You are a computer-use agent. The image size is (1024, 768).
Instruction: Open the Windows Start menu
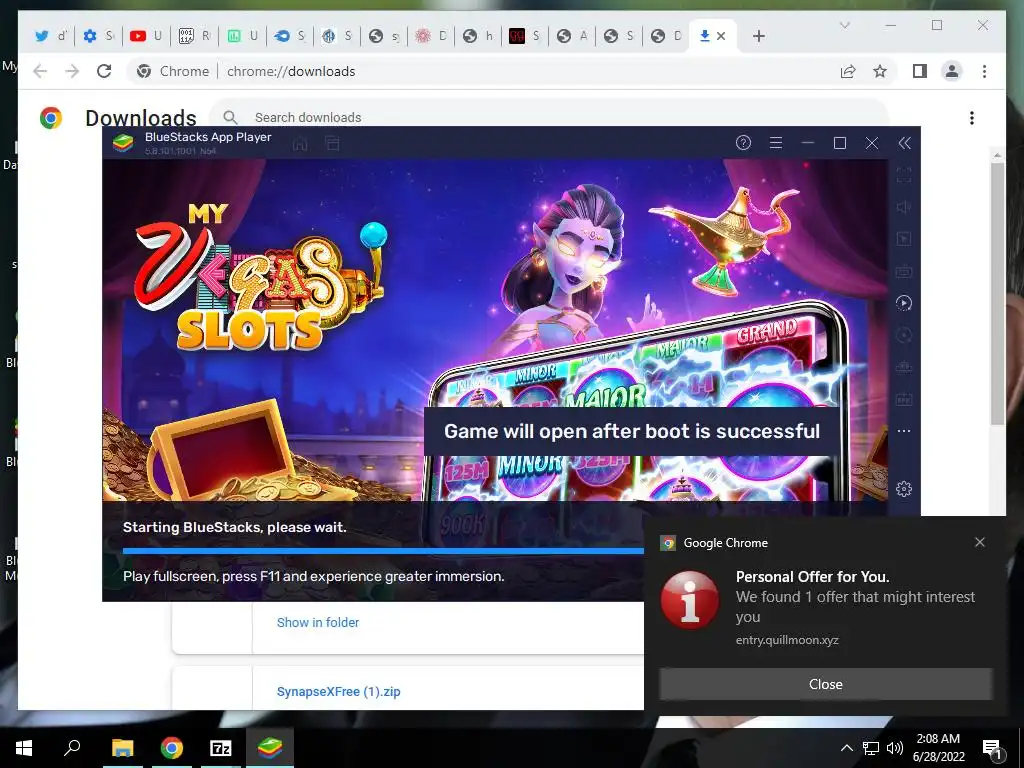(x=24, y=748)
